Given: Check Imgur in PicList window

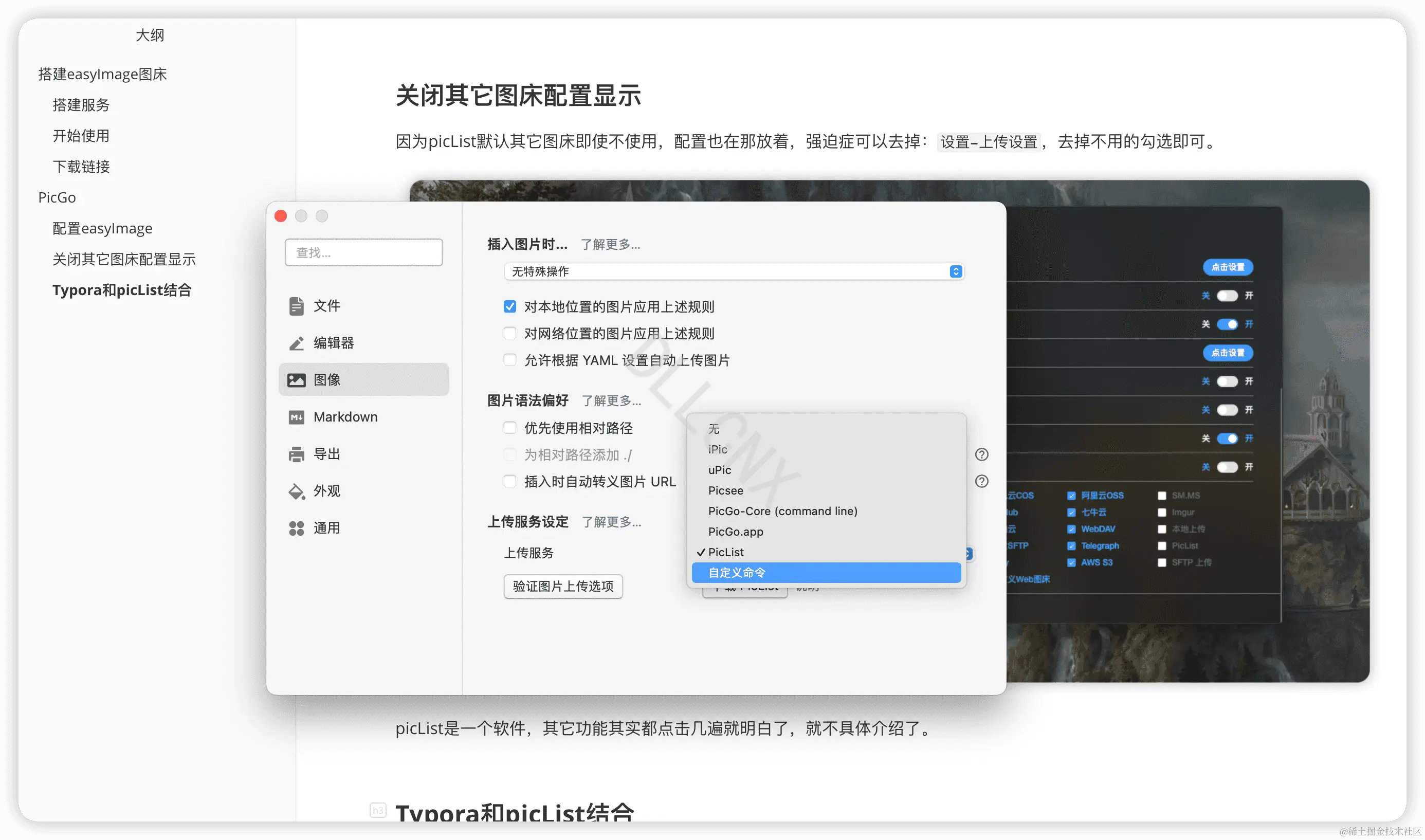Looking at the screenshot, I should [1161, 512].
